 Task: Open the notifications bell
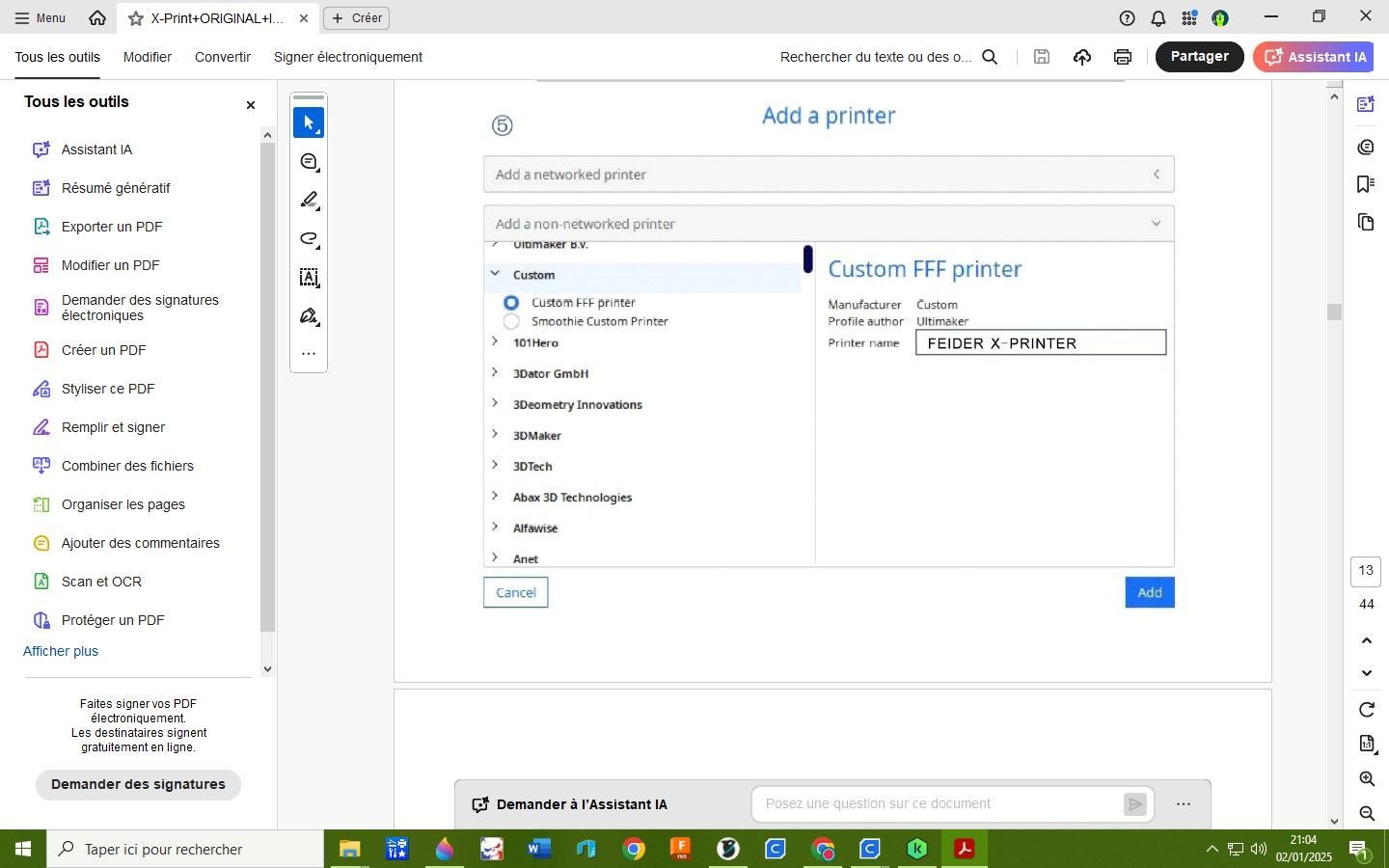click(1157, 17)
